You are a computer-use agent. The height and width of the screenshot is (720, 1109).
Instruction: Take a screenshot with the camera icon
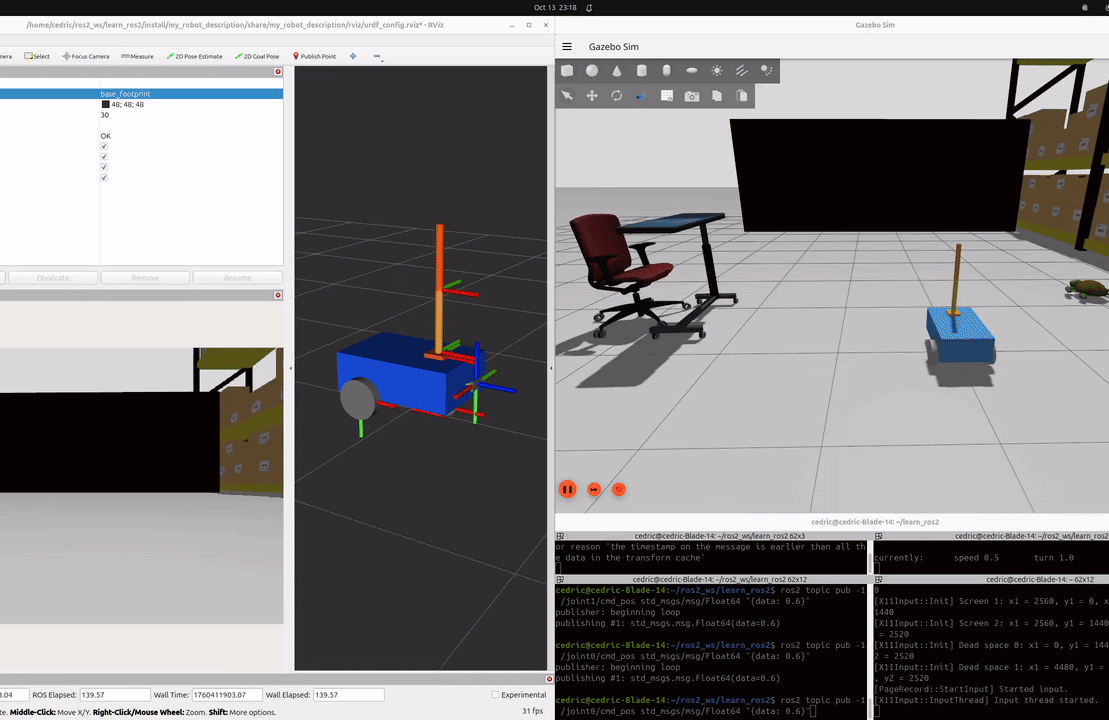692,96
